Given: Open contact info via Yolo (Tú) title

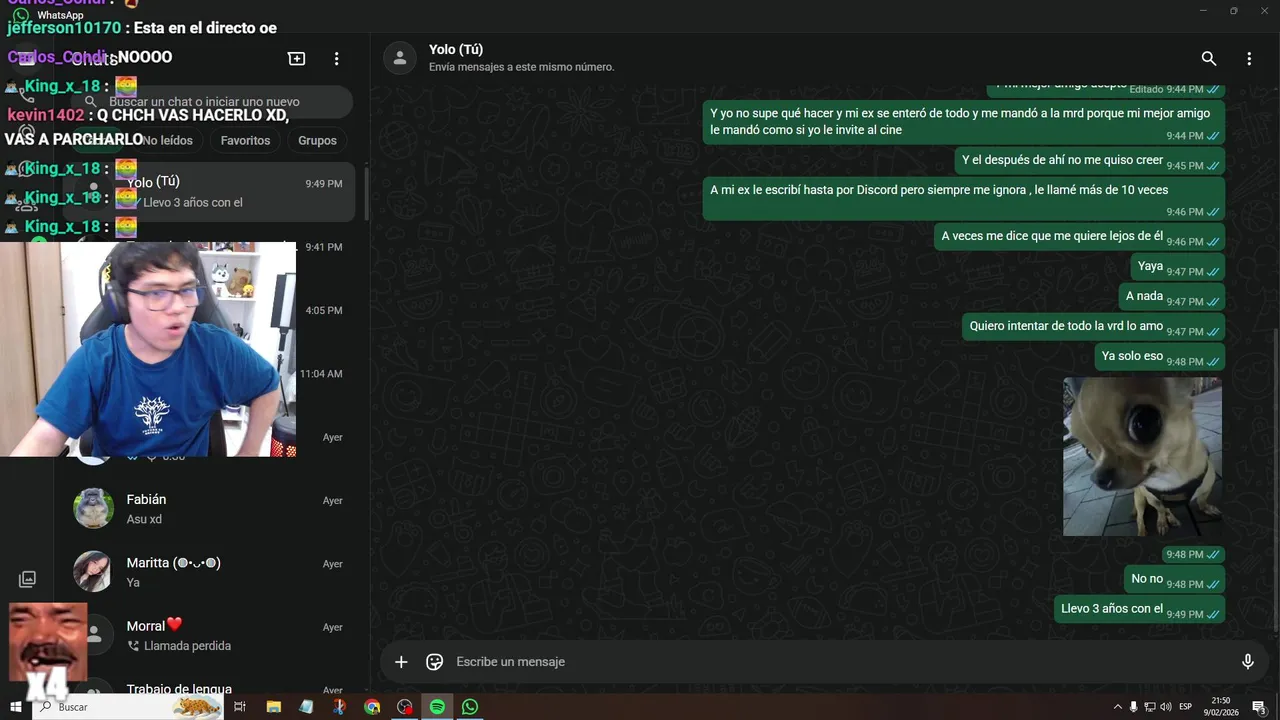Looking at the screenshot, I should (x=456, y=49).
